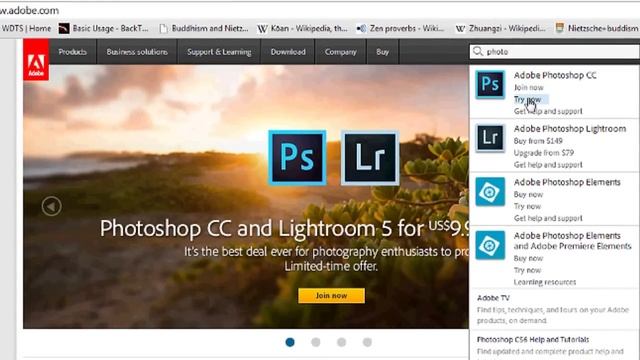Click the Zhuangzi Wikipedia bookmark favicon

tap(460, 29)
